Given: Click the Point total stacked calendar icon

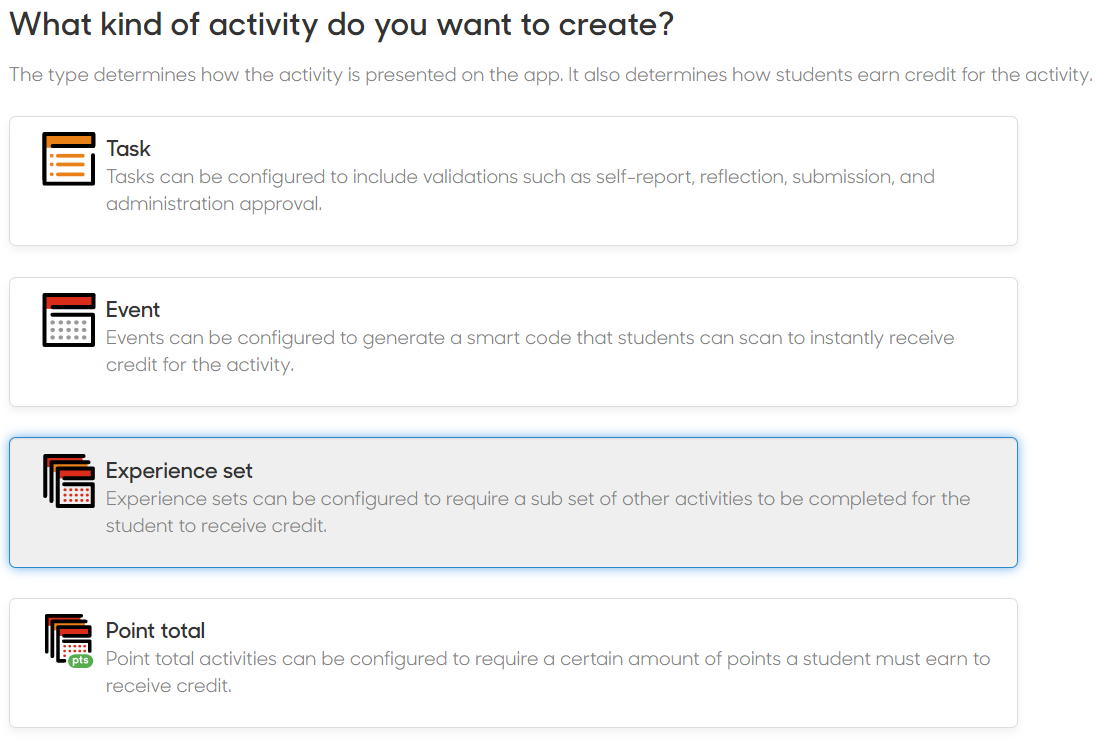Looking at the screenshot, I should [x=68, y=641].
